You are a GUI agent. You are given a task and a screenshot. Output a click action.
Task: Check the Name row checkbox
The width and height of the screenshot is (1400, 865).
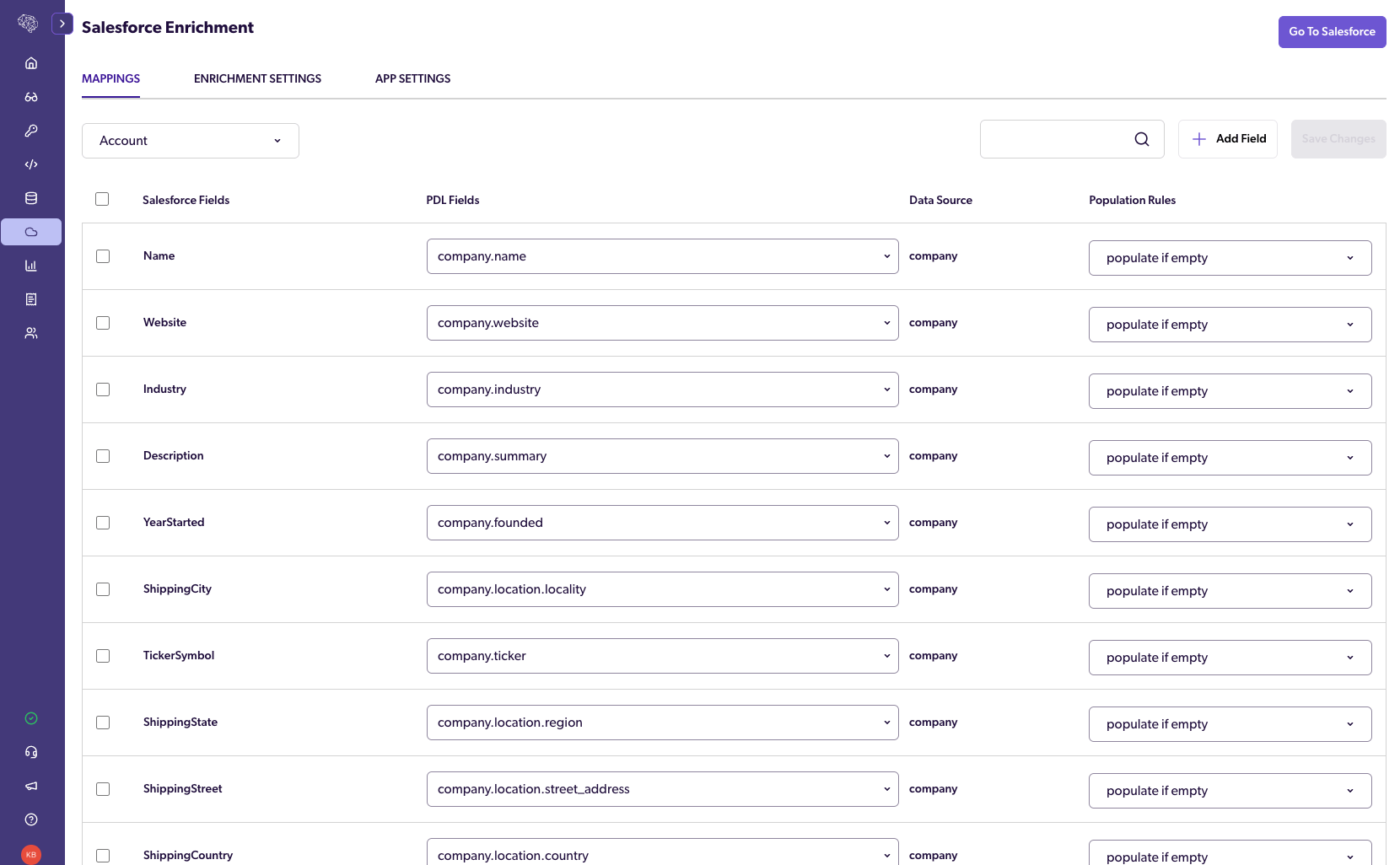(103, 256)
